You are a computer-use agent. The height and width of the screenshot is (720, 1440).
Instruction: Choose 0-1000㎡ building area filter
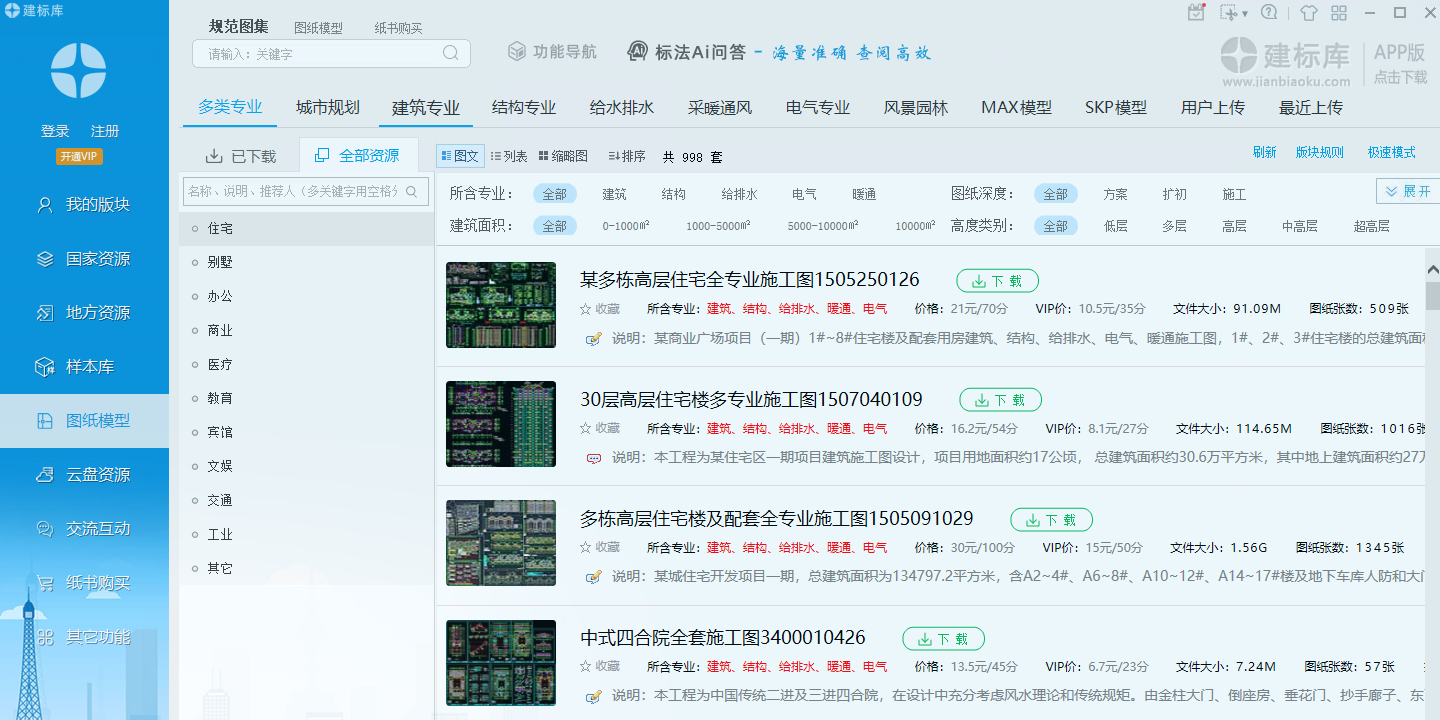click(626, 227)
